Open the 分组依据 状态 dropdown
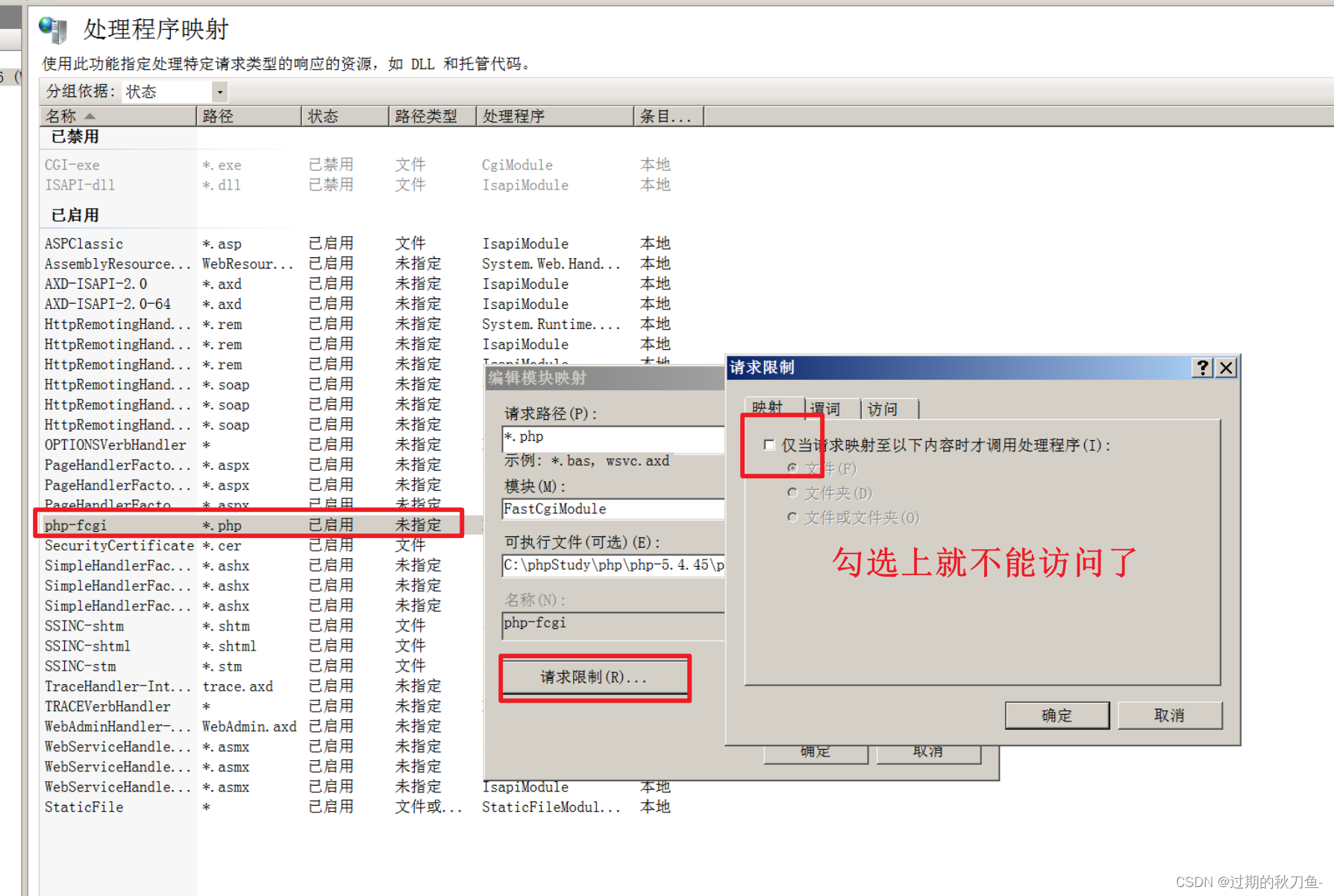This screenshot has width=1334, height=896. 219,92
